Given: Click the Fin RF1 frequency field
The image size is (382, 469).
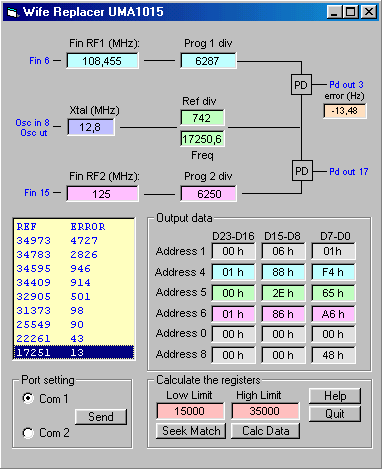Looking at the screenshot, I should [102, 61].
